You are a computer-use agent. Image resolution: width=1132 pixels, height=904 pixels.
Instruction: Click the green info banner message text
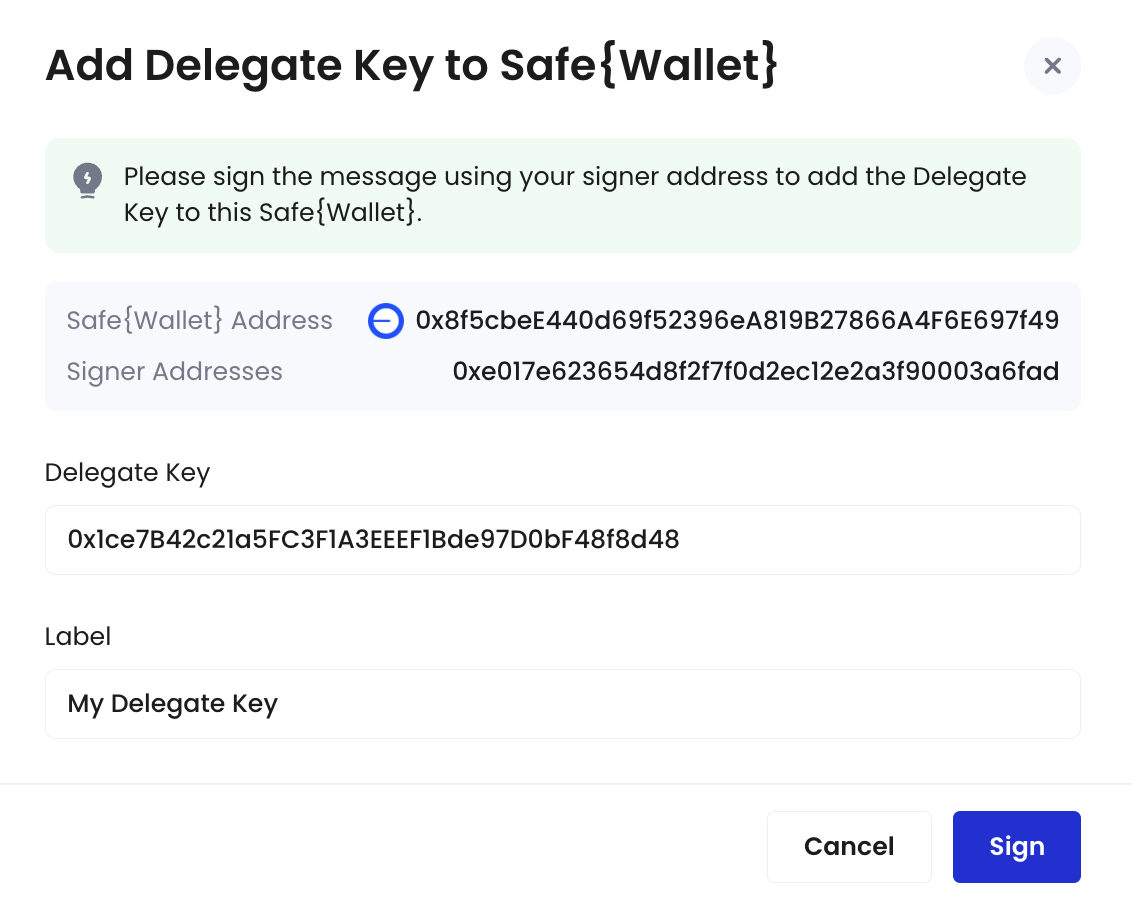tap(575, 194)
